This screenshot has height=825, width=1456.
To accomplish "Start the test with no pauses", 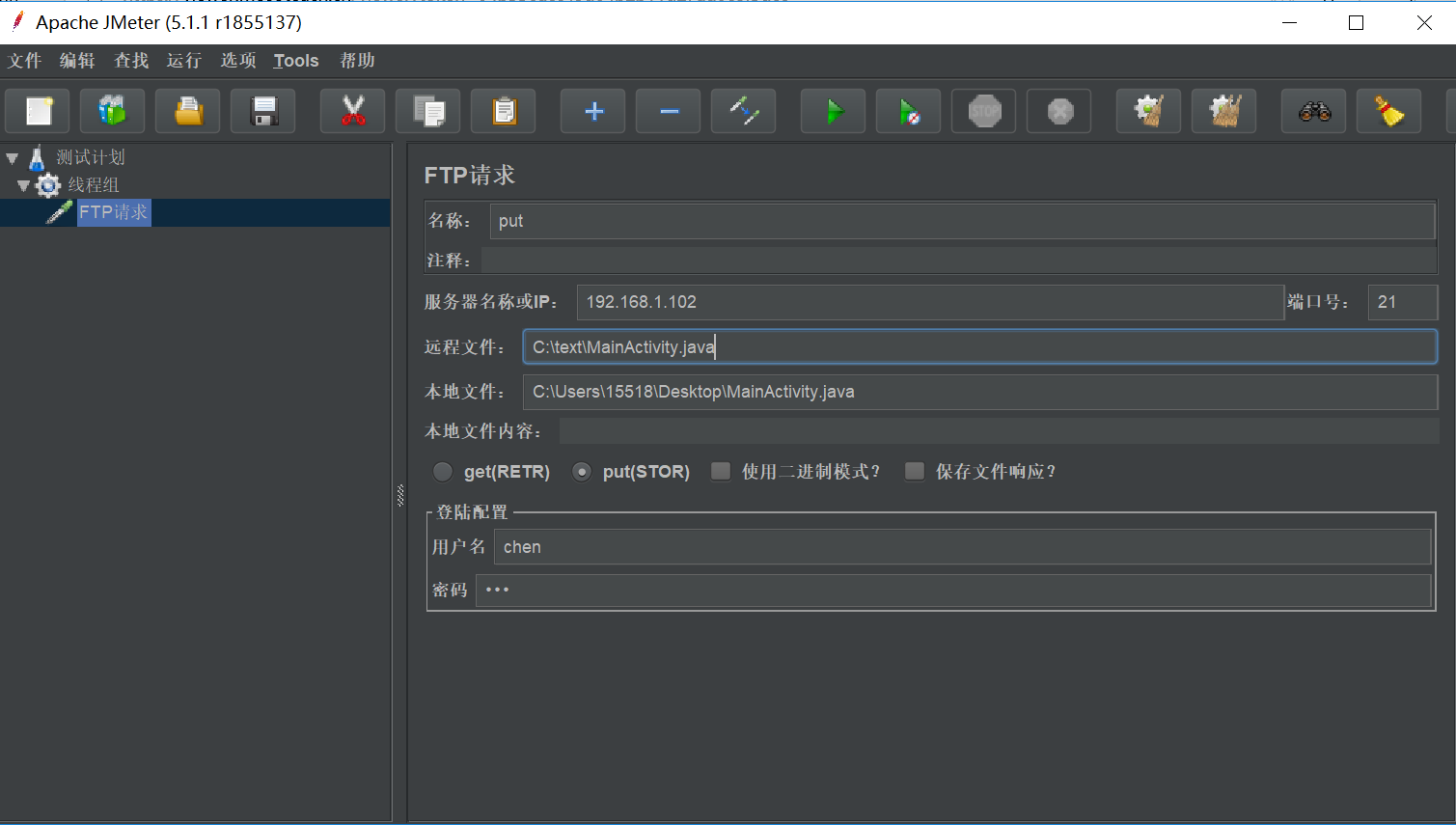I will tap(909, 112).
